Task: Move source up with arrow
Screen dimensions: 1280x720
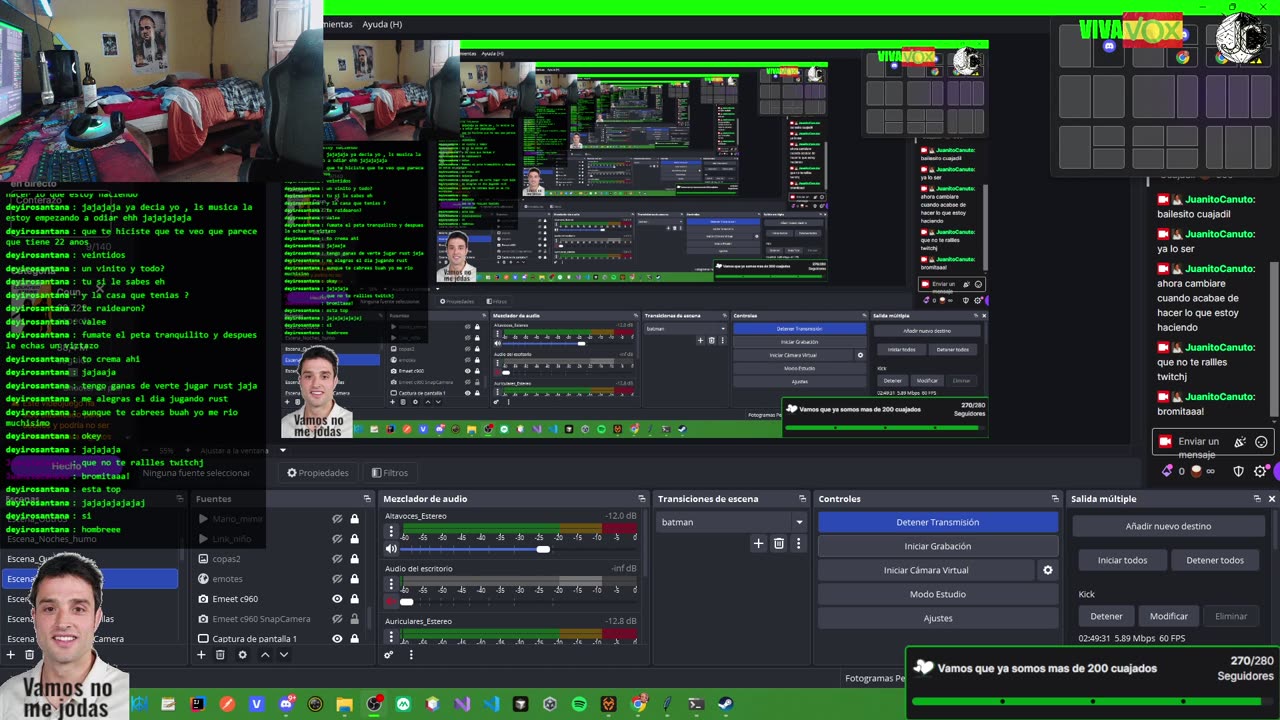Action: click(x=265, y=655)
